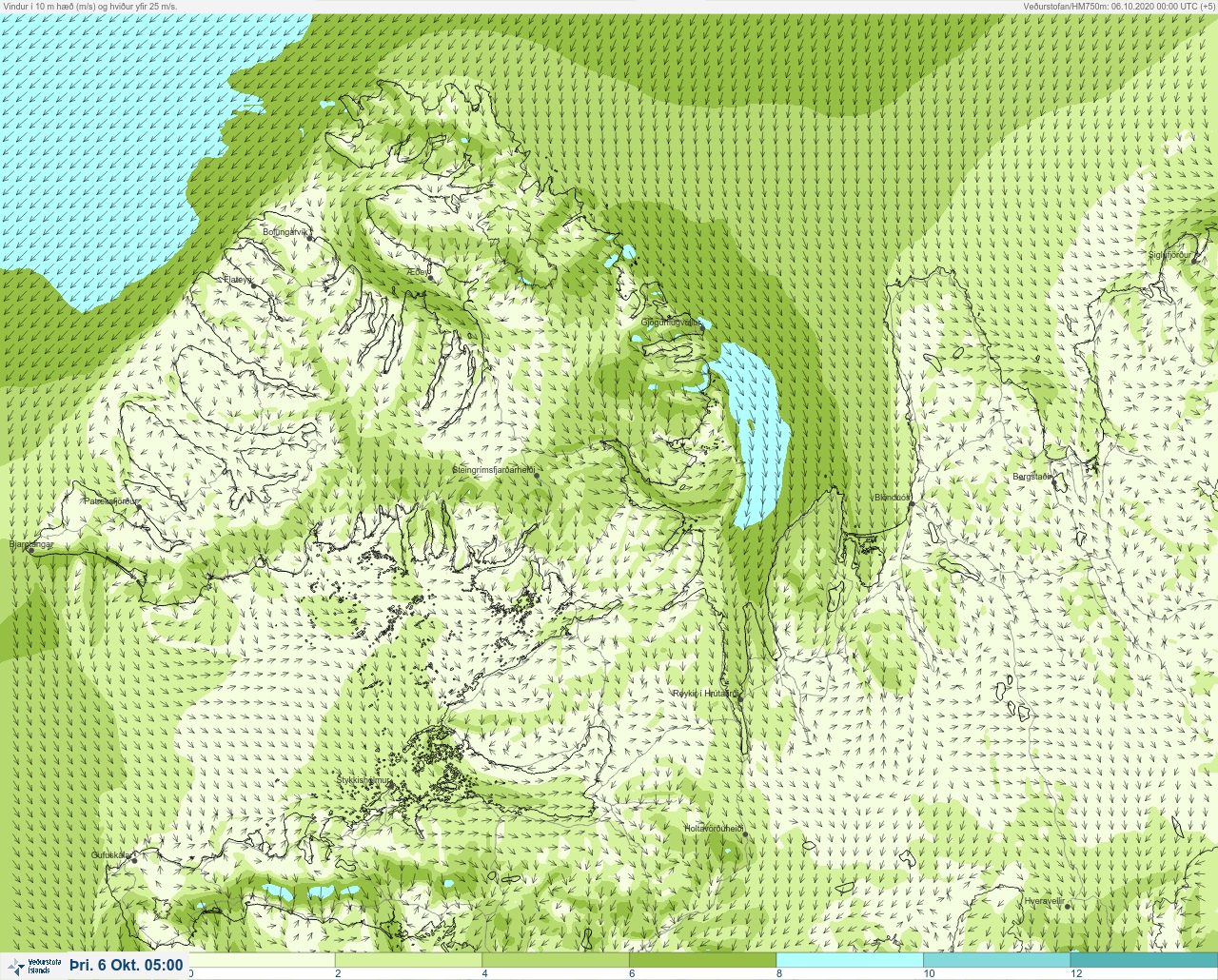Click the Blönduós station label
Screen dimensions: 1218x980
pos(892,498)
